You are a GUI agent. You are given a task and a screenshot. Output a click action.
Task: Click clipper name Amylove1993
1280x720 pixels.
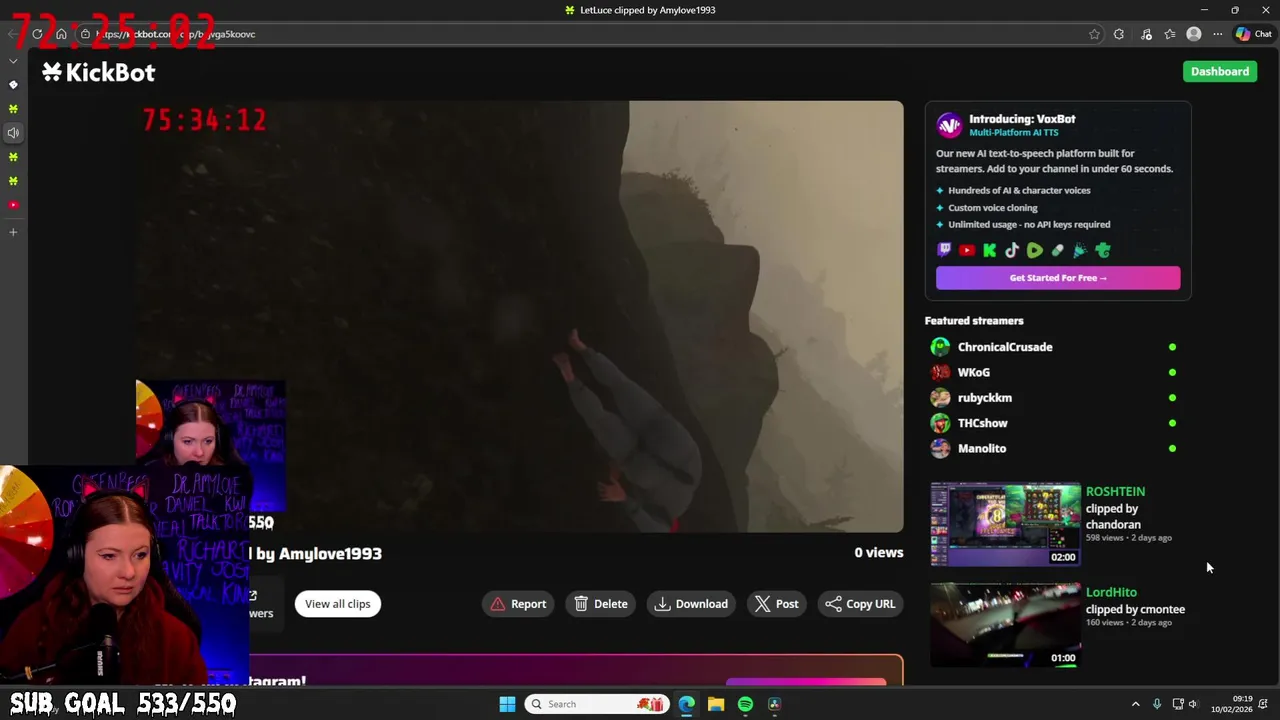click(330, 554)
